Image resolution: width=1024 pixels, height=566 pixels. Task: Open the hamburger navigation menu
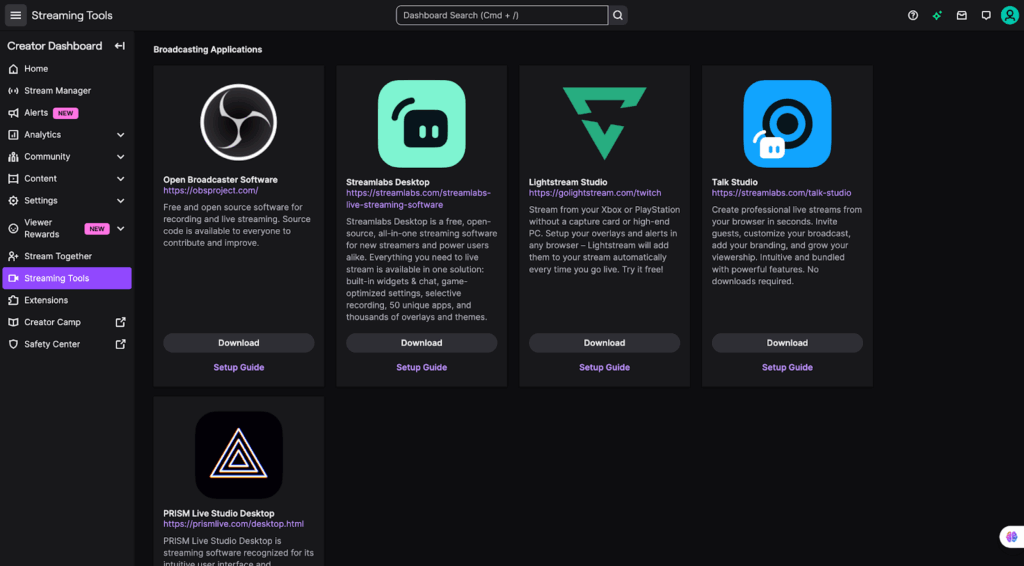tap(16, 16)
